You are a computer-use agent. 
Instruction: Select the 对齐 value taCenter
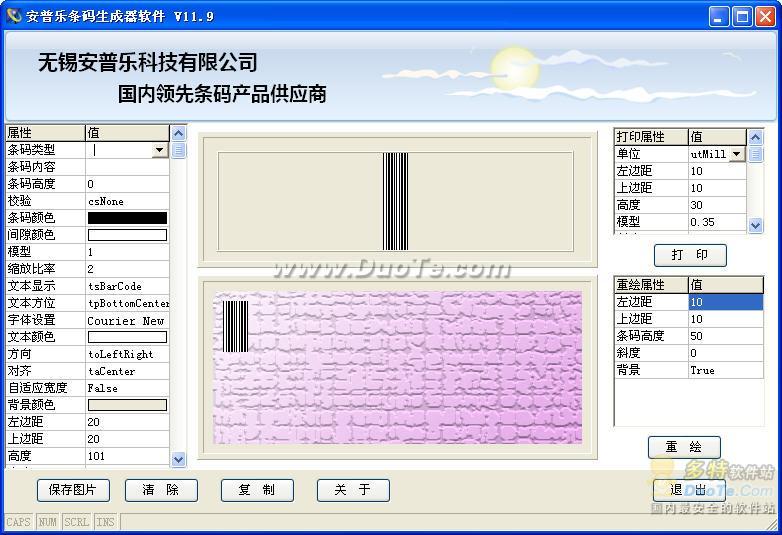pyautogui.click(x=127, y=371)
